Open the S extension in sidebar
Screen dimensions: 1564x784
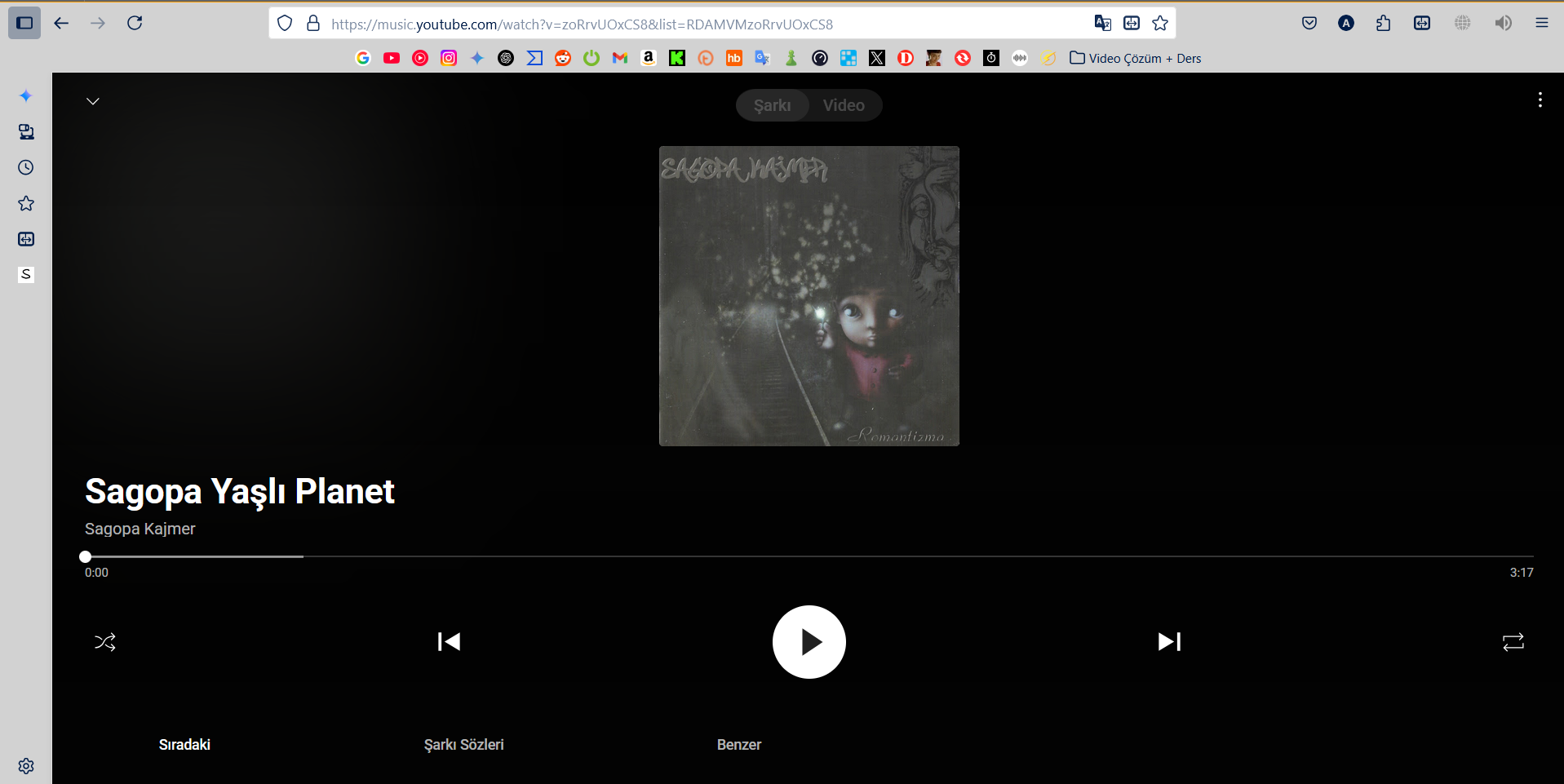pyautogui.click(x=26, y=274)
